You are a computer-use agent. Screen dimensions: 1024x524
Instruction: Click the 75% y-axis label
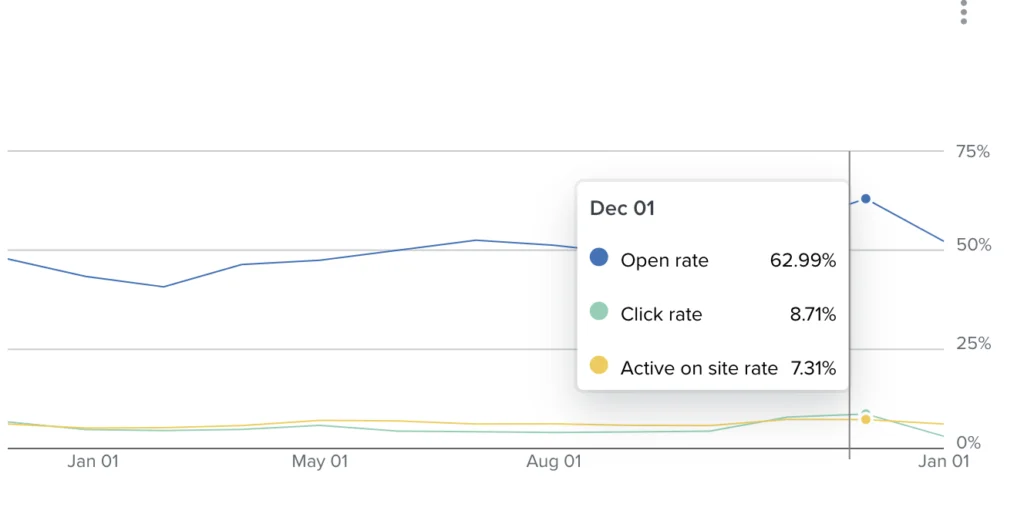pyautogui.click(x=971, y=152)
